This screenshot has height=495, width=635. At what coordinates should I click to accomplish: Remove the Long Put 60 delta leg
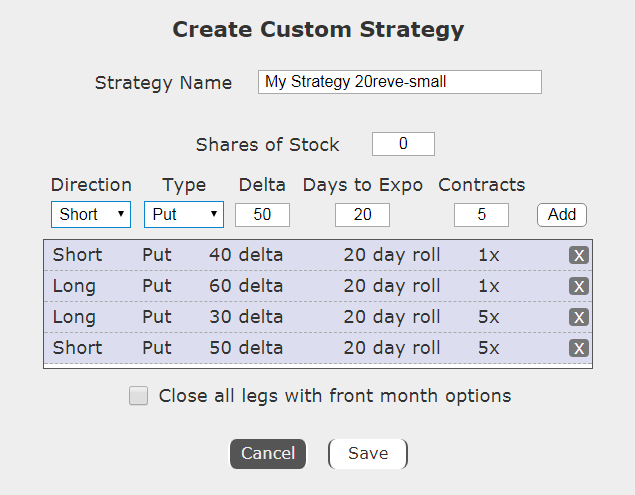[x=578, y=286]
